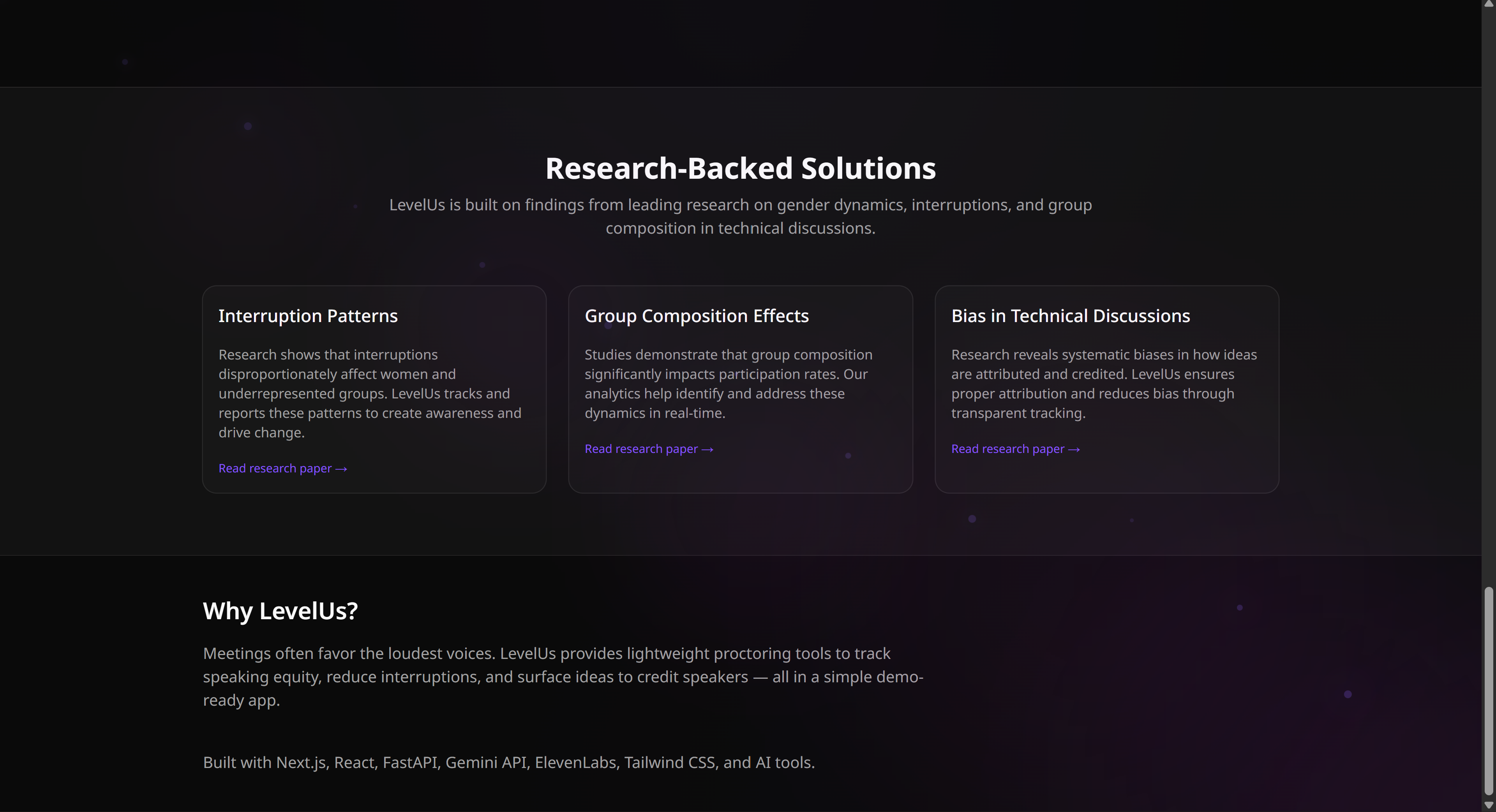
Task: Select the Interruption Patterns card title
Action: 308,316
